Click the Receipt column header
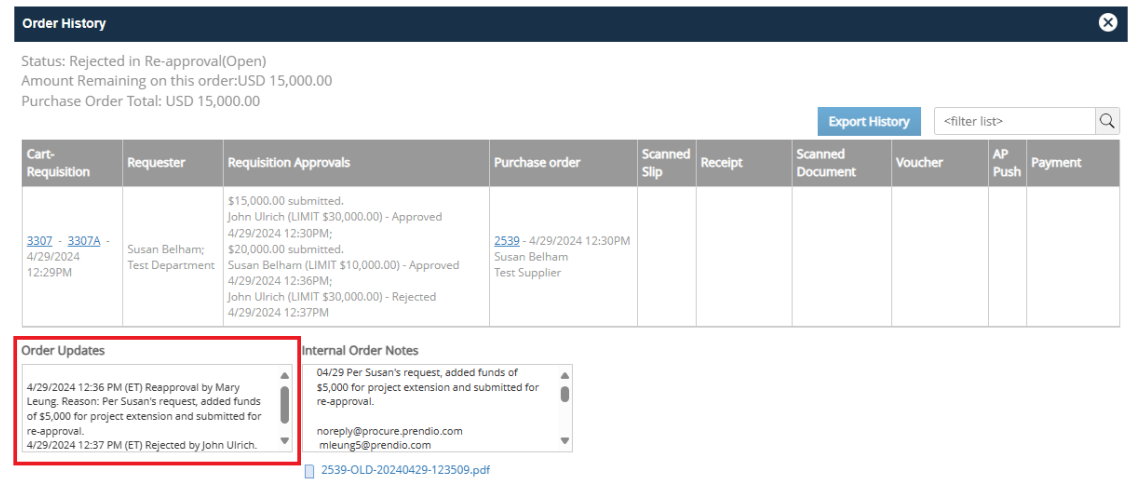 coord(744,163)
